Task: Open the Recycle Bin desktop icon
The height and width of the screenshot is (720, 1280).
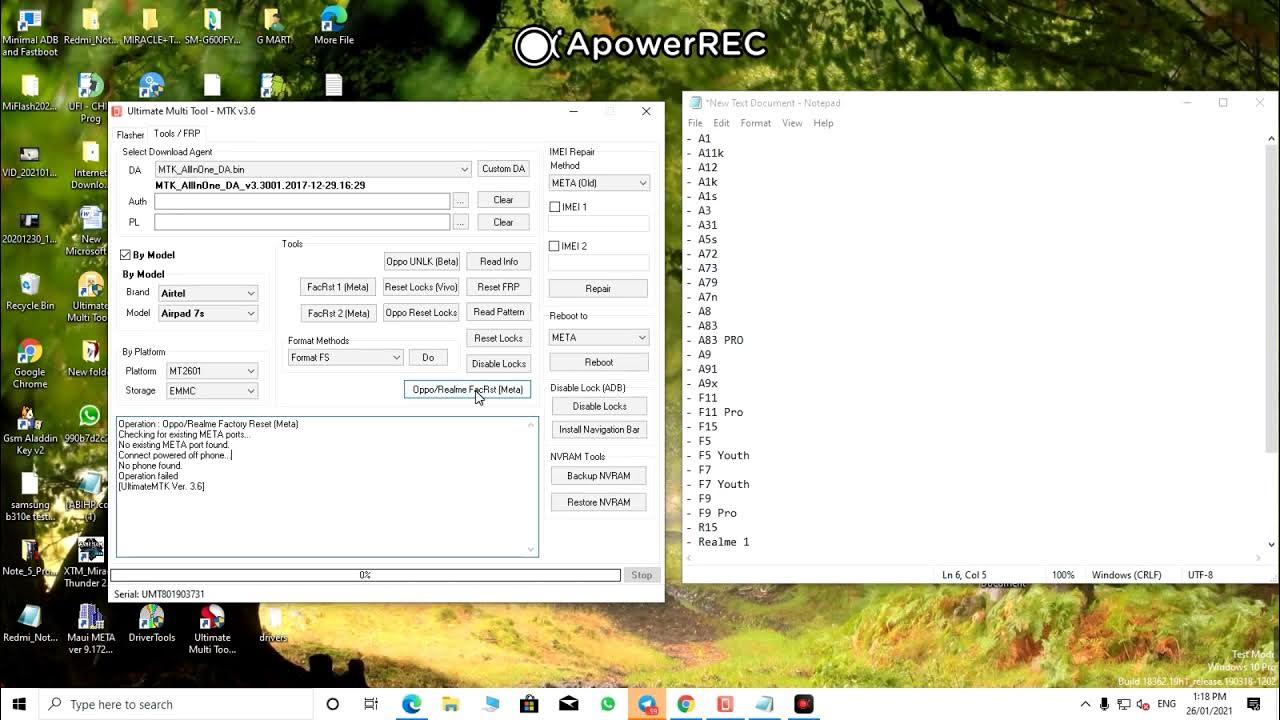Action: [30, 292]
